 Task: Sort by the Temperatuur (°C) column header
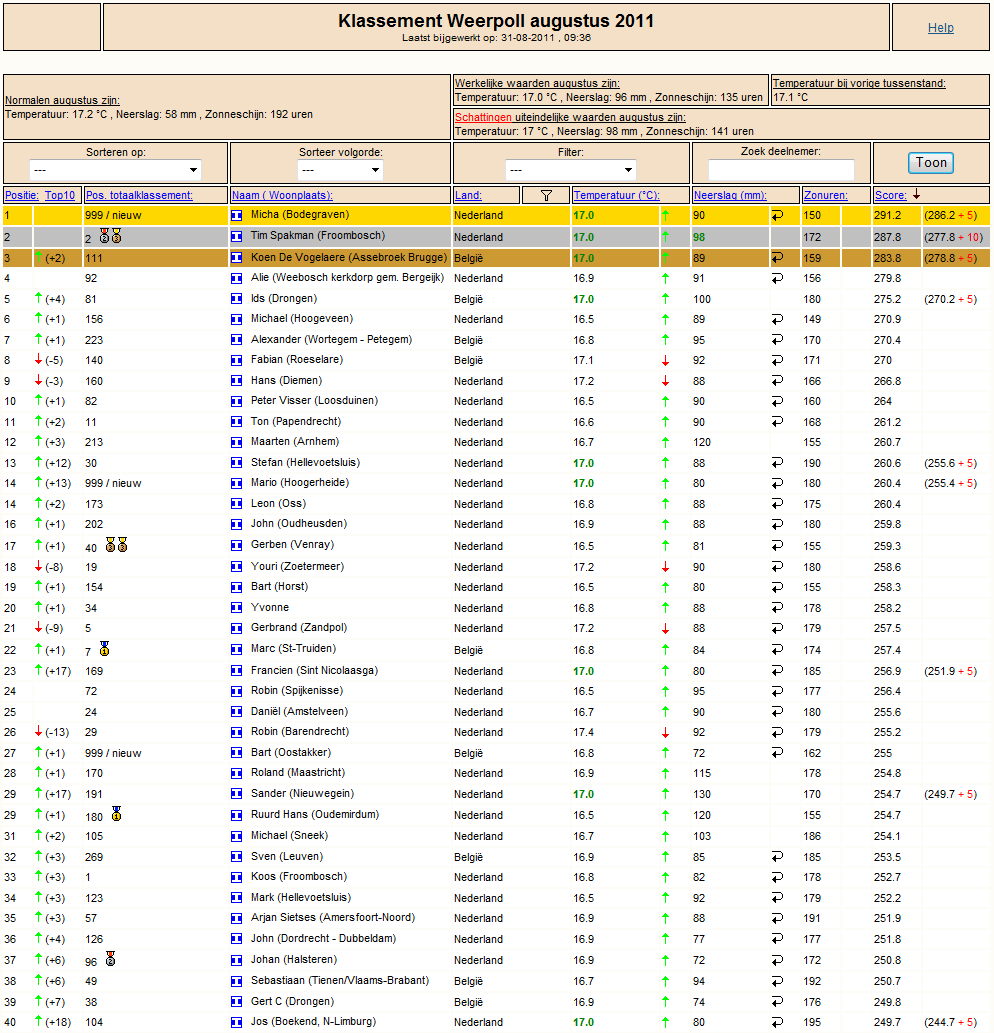tap(617, 195)
